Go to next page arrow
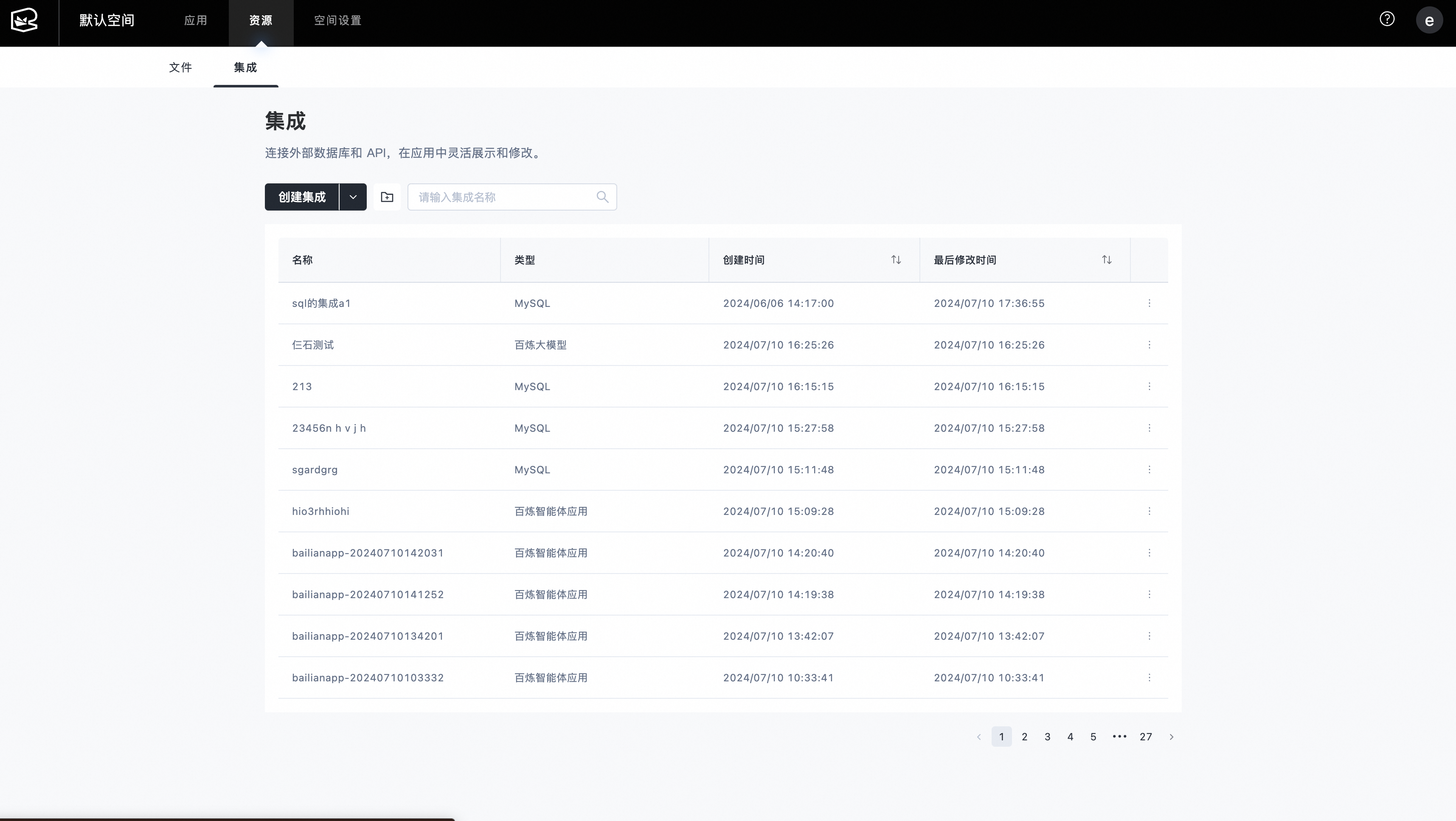This screenshot has height=821, width=1456. (1171, 737)
